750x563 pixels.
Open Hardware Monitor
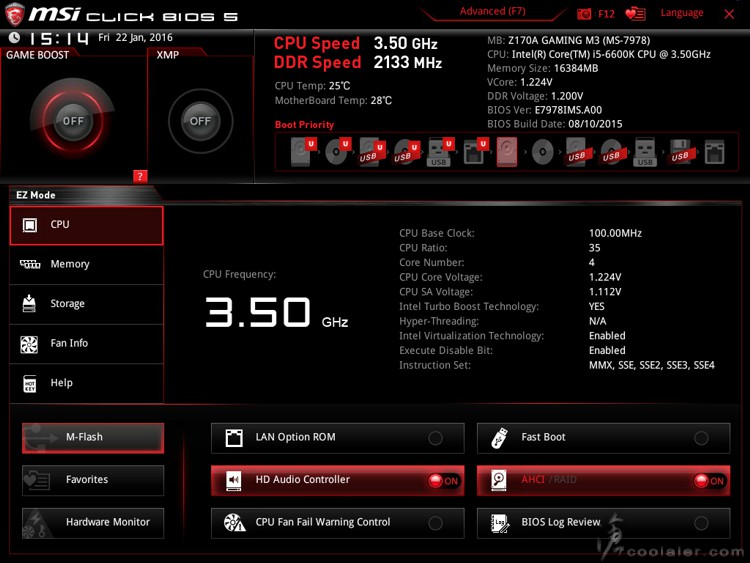coord(93,522)
